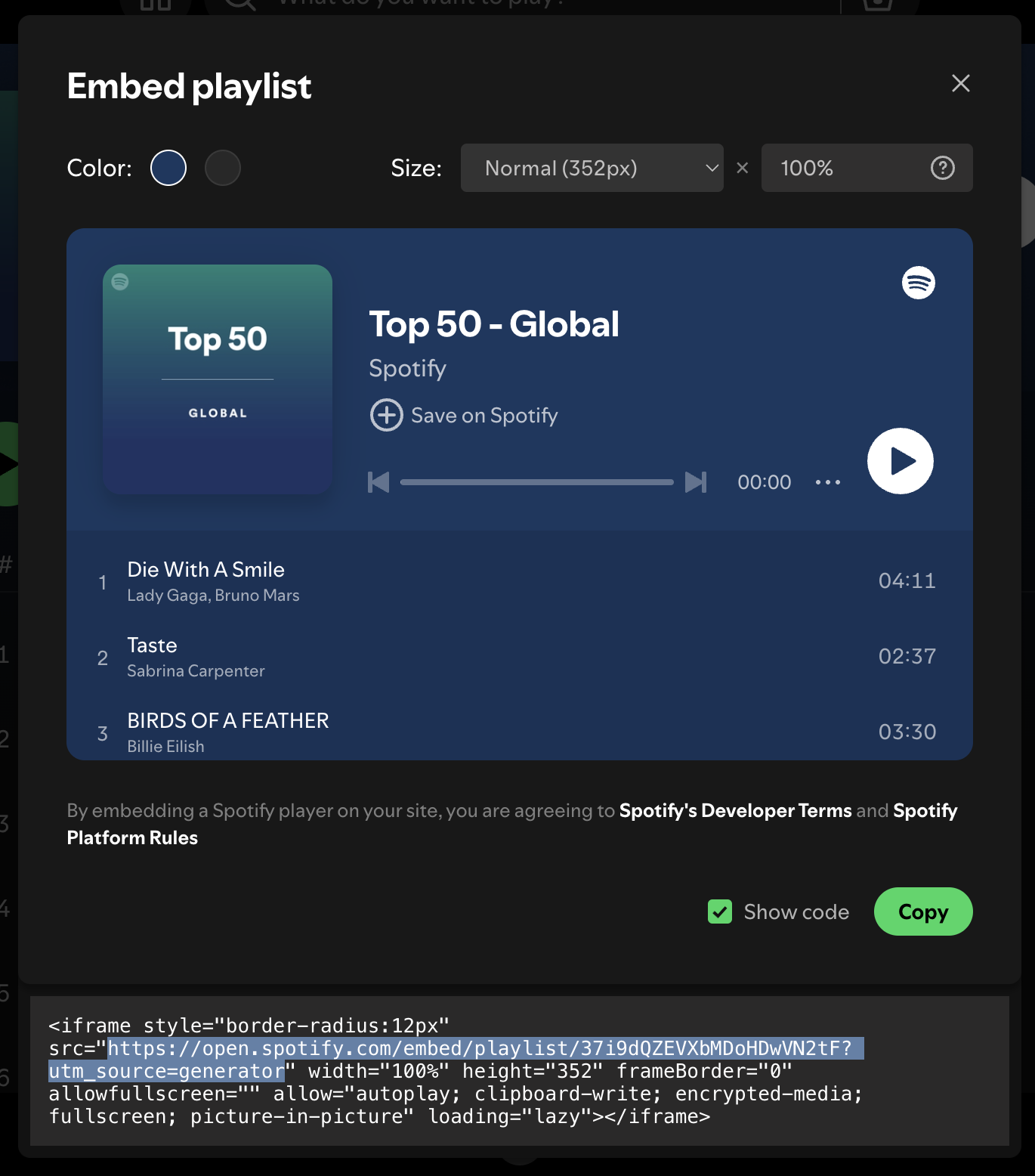
Task: Open Spotify's Developer Terms link
Action: 735,810
